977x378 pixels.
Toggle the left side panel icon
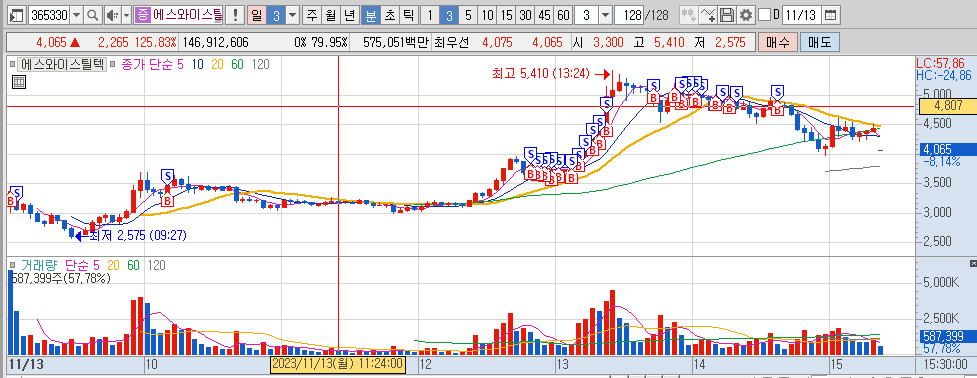[x=17, y=15]
